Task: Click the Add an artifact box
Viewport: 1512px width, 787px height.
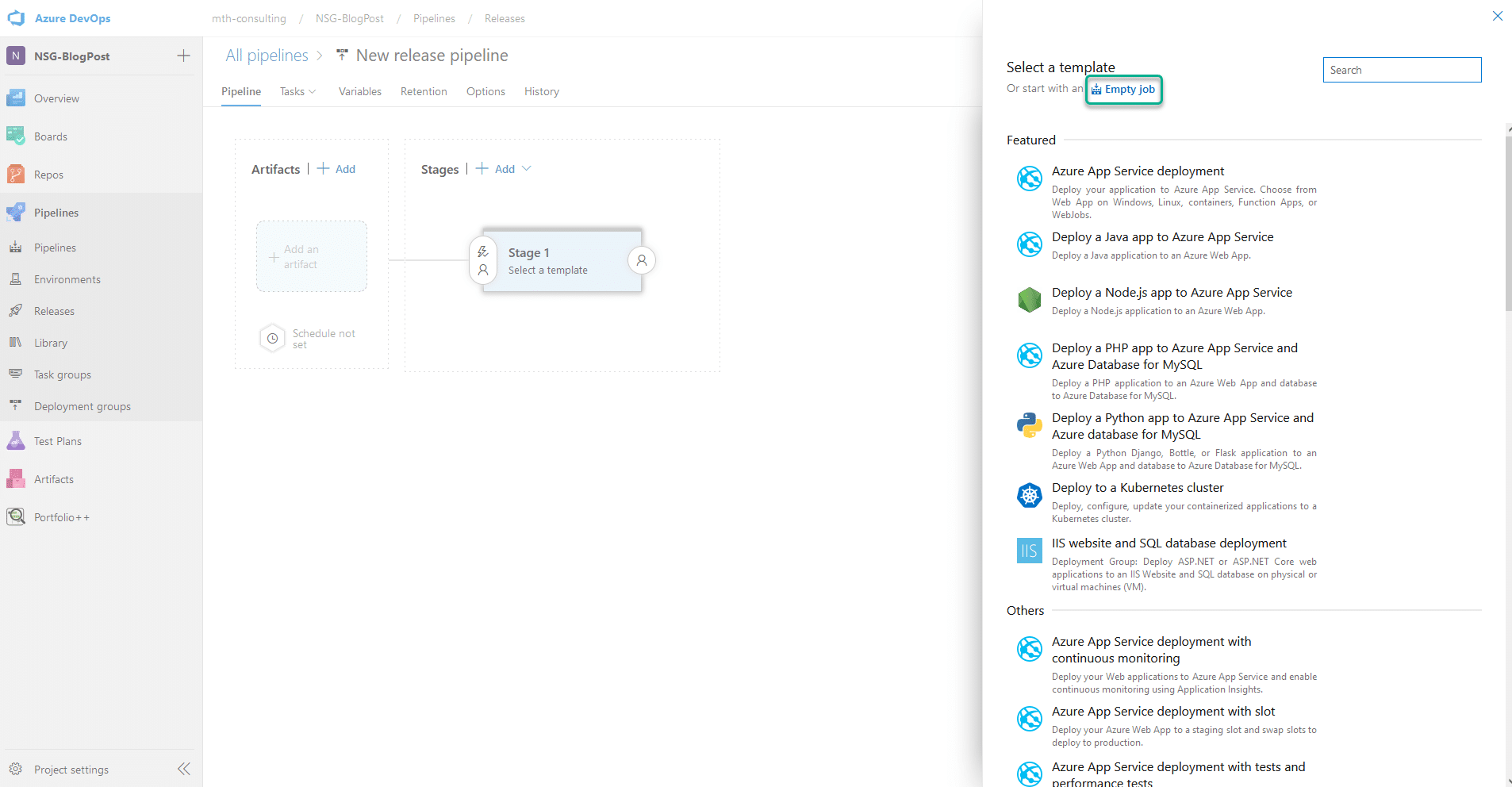Action: [312, 256]
